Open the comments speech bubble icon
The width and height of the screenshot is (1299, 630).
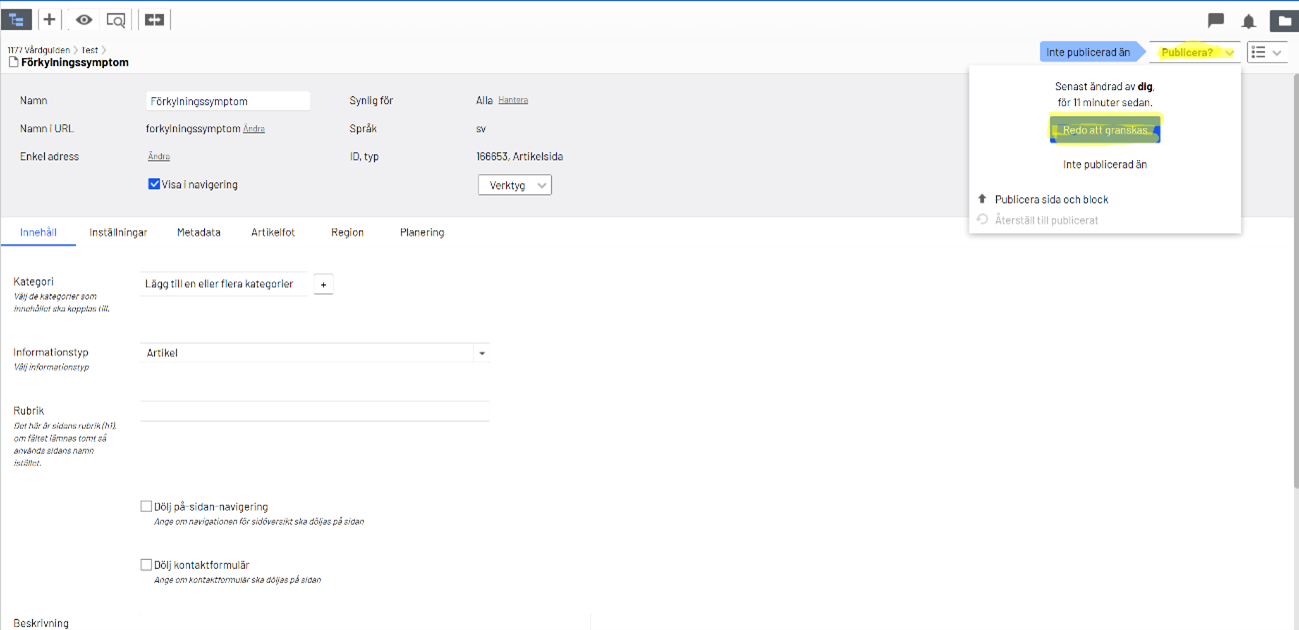point(1216,20)
